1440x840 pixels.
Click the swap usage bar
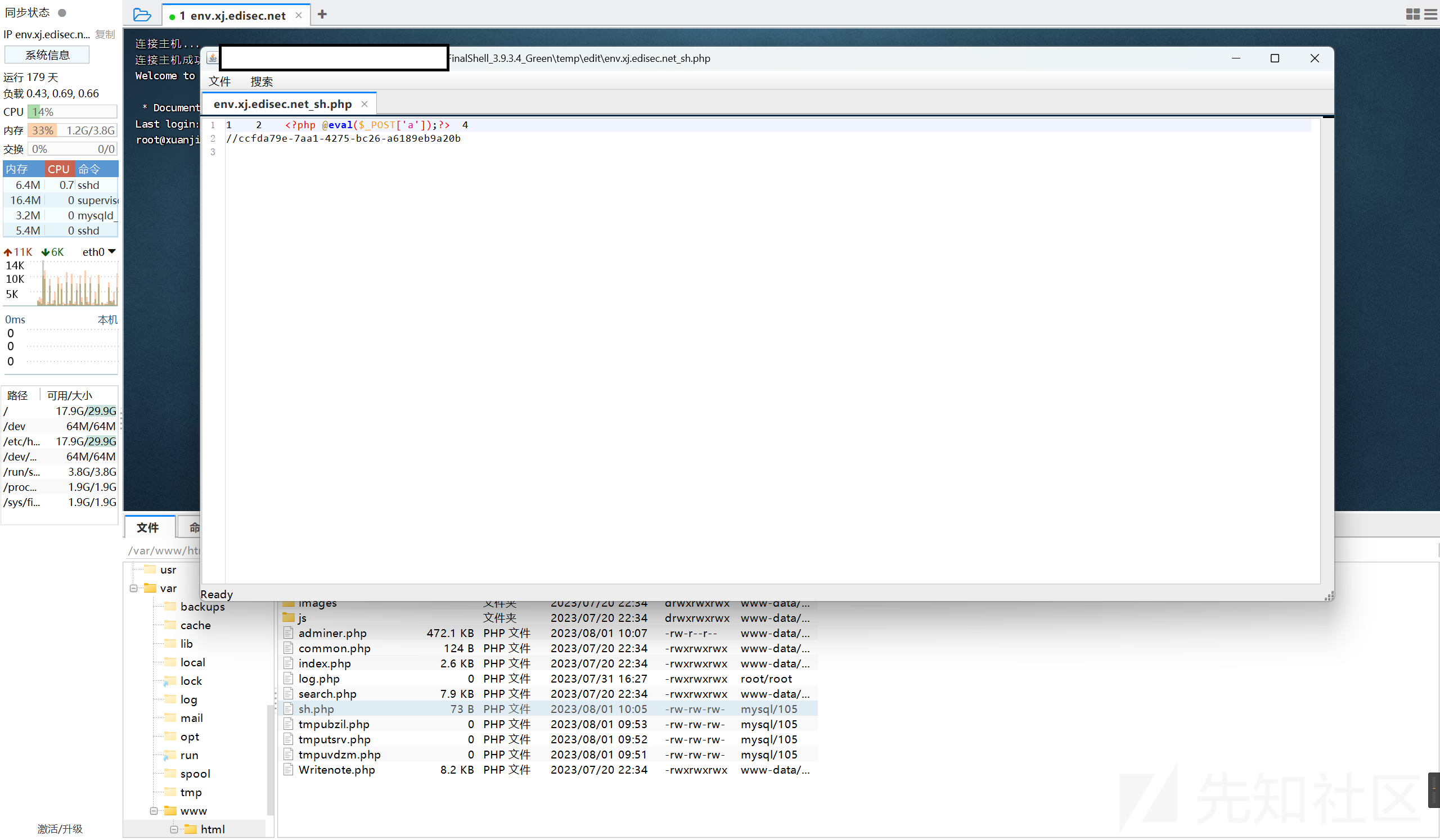point(73,149)
